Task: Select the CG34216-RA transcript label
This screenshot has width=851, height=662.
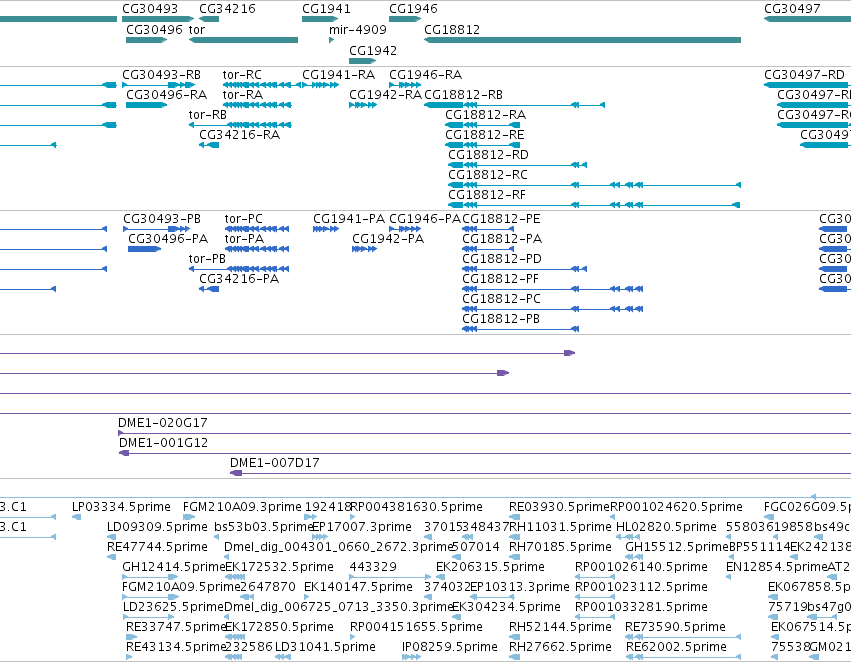Action: (239, 135)
